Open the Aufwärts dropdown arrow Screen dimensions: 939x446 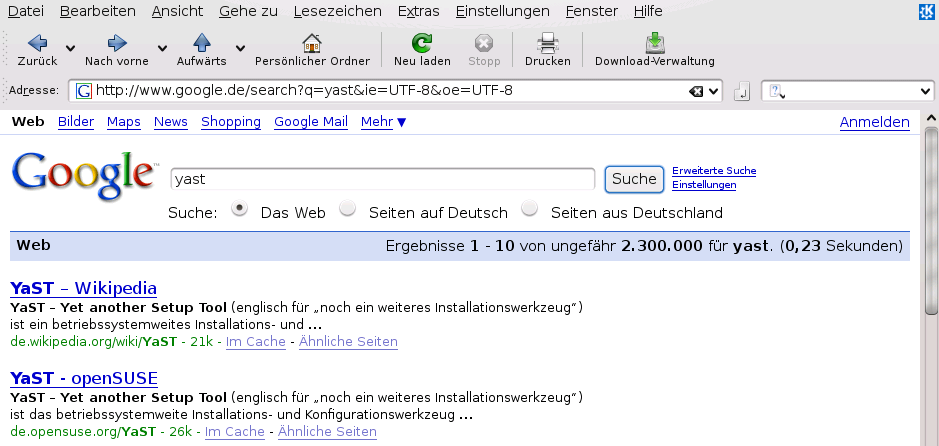pyautogui.click(x=240, y=48)
